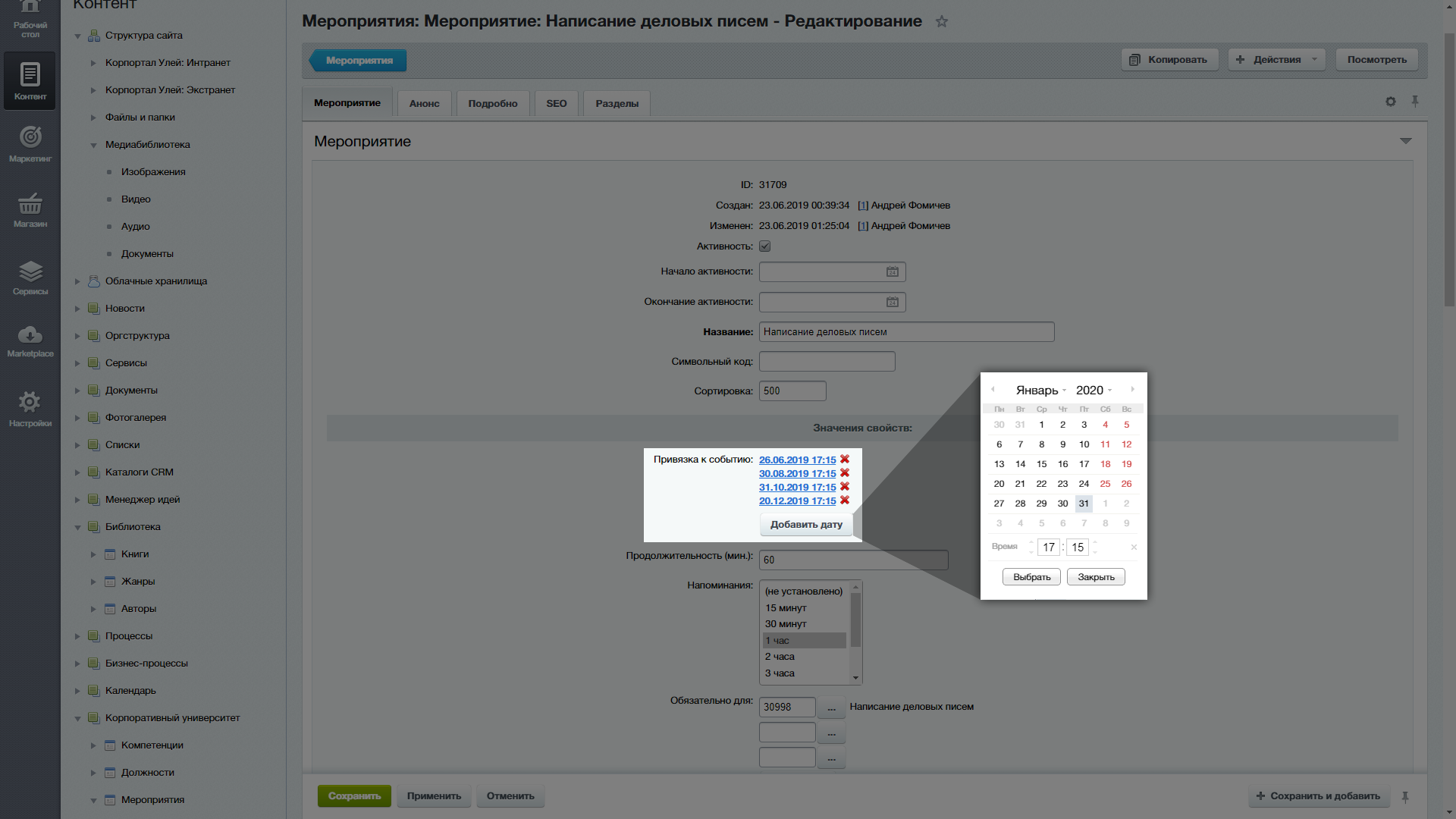Open the Маркетинг sidebar section
Image resolution: width=1456 pixels, height=819 pixels.
30,143
